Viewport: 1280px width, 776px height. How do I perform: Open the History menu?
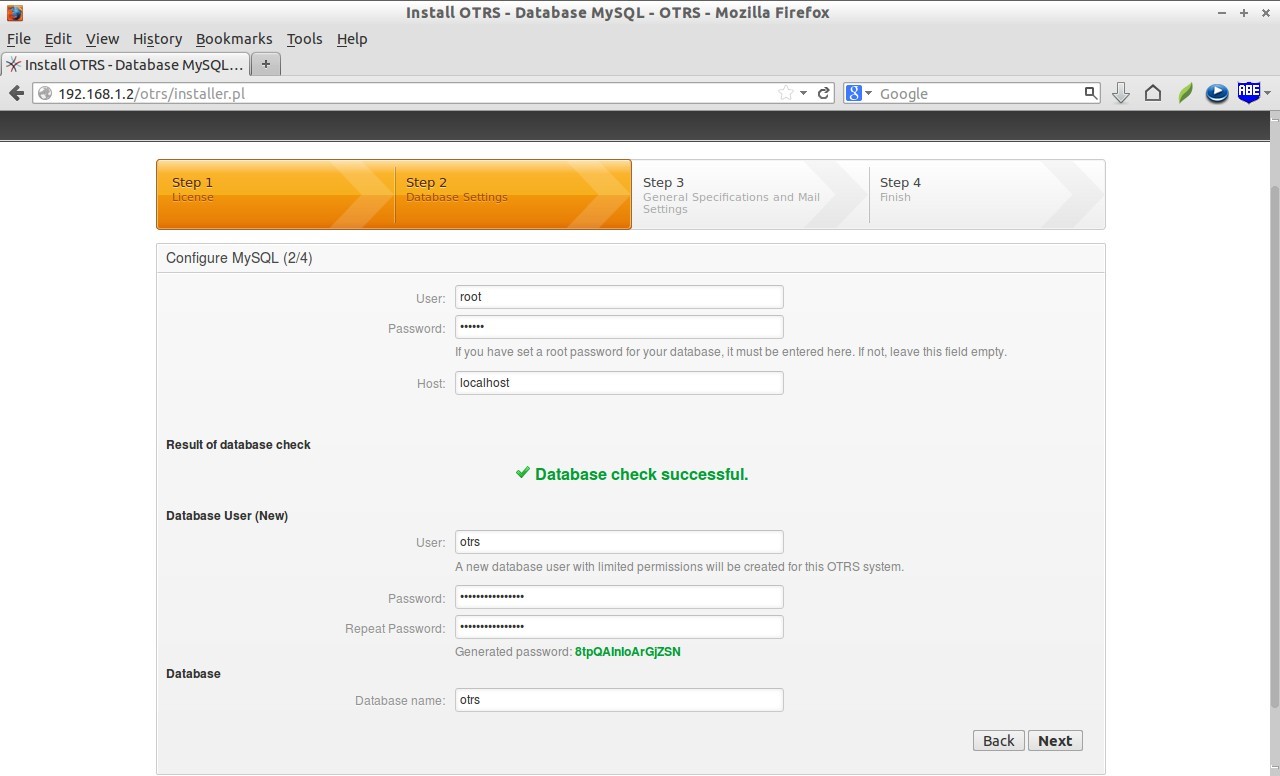click(157, 39)
